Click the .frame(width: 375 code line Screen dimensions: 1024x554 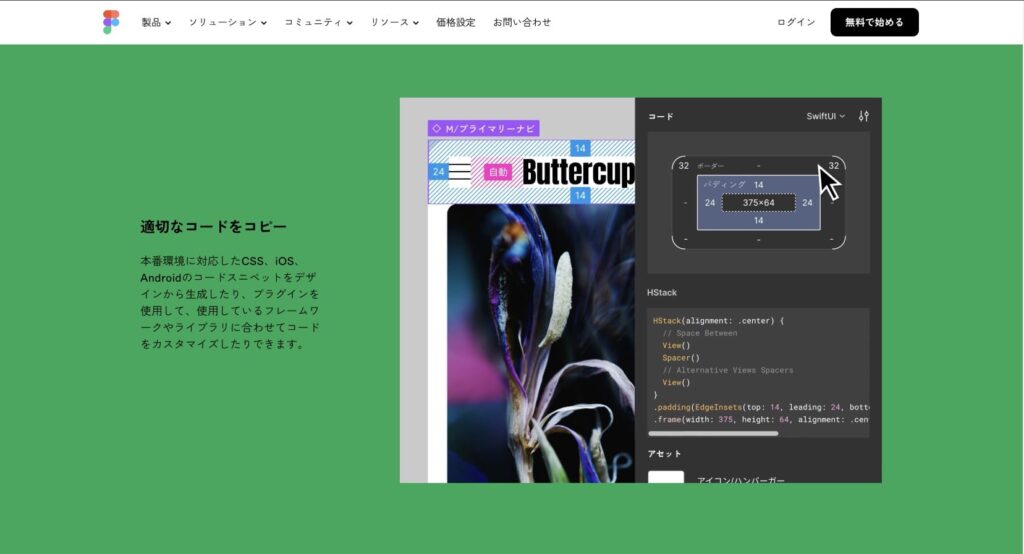pos(761,419)
